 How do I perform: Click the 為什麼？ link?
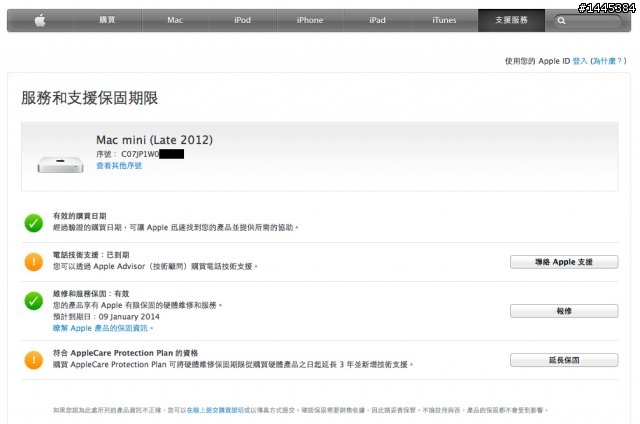[x=608, y=61]
